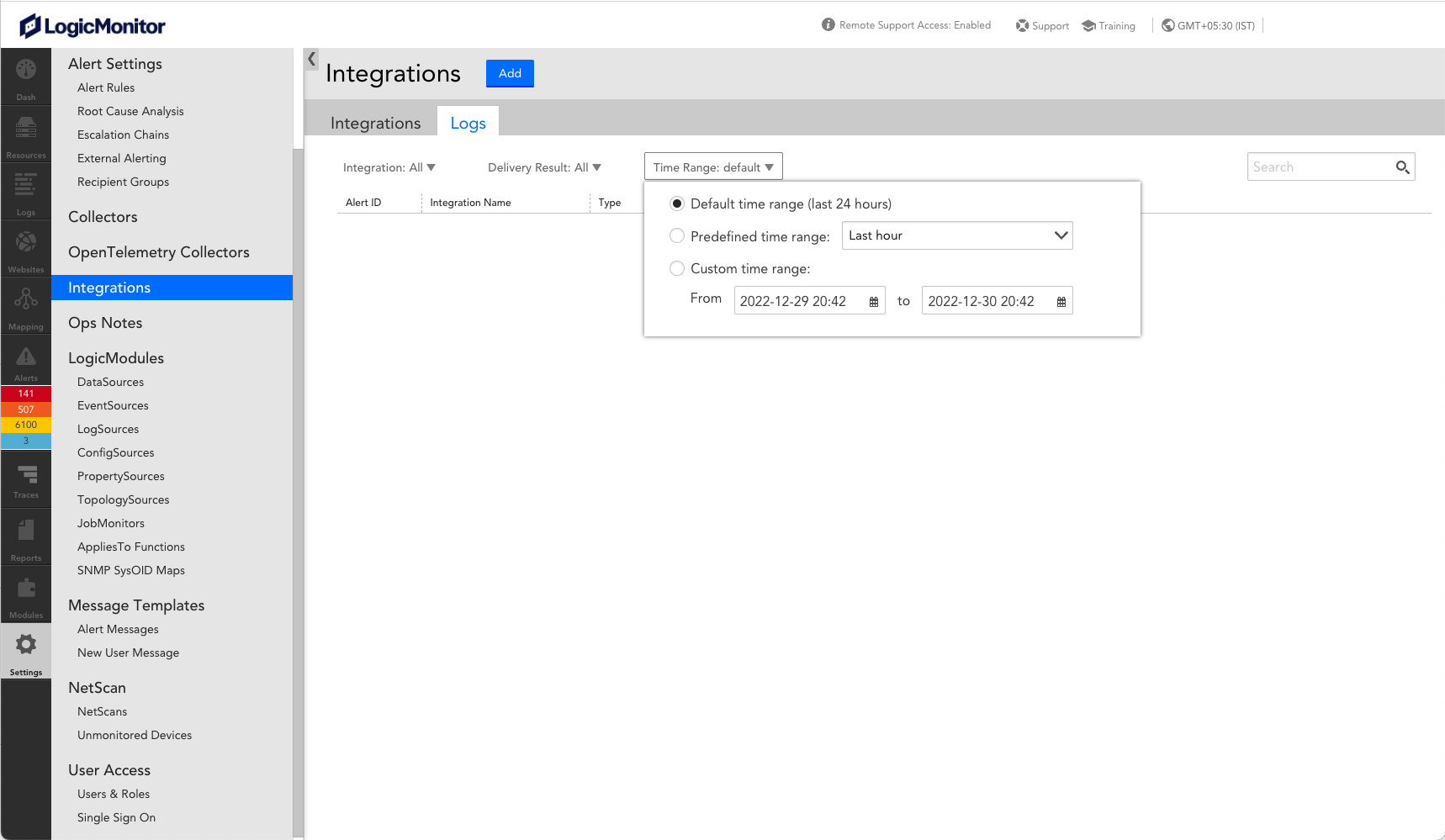Open PropertySources under LogicModules
Screen dimensions: 1445x840
pyautogui.click(x=121, y=476)
